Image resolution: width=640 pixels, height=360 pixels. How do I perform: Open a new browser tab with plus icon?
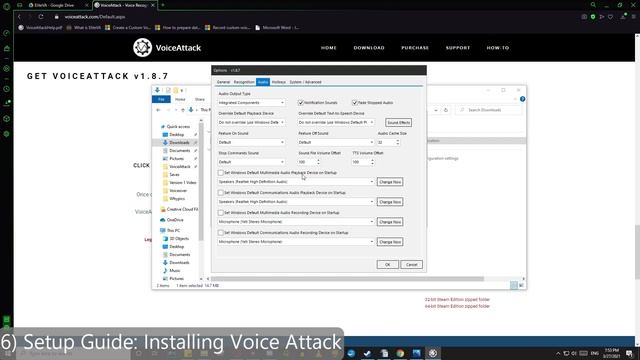click(163, 5)
